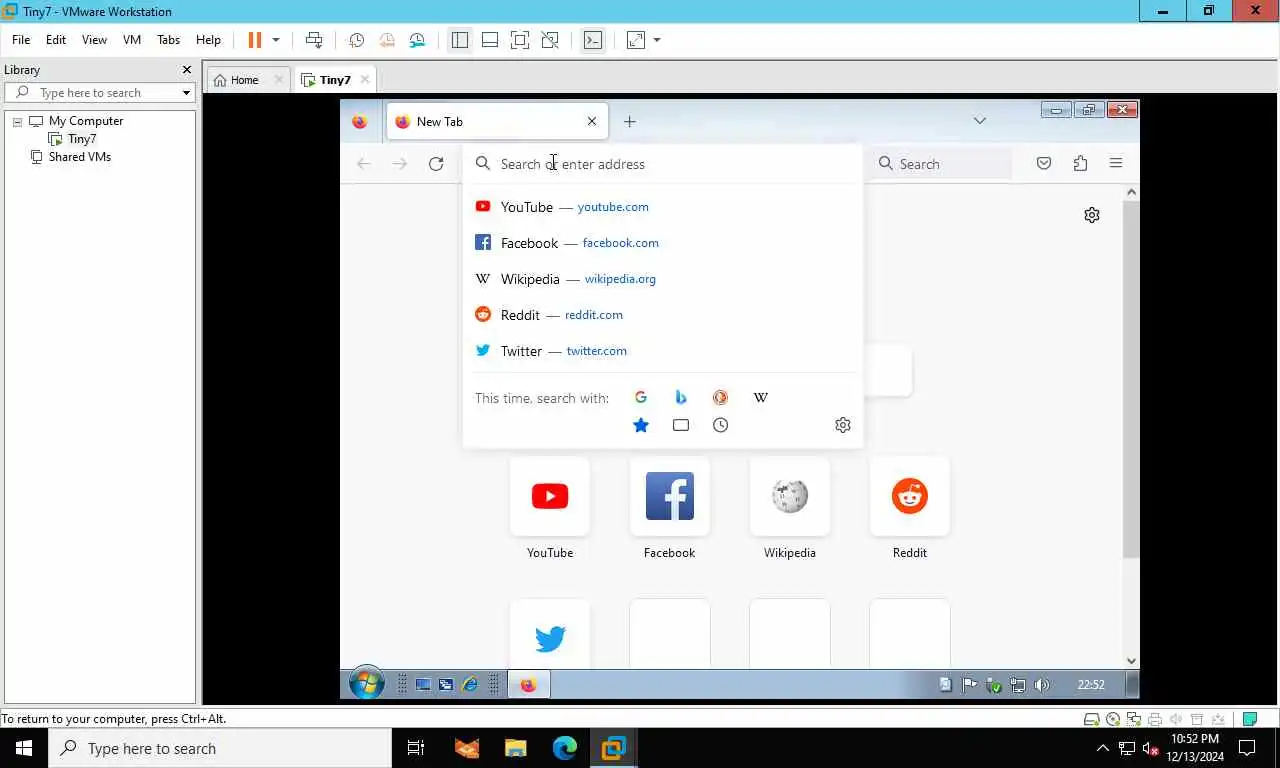Open the Save to Pocket icon
This screenshot has width=1280, height=768.
[1044, 164]
